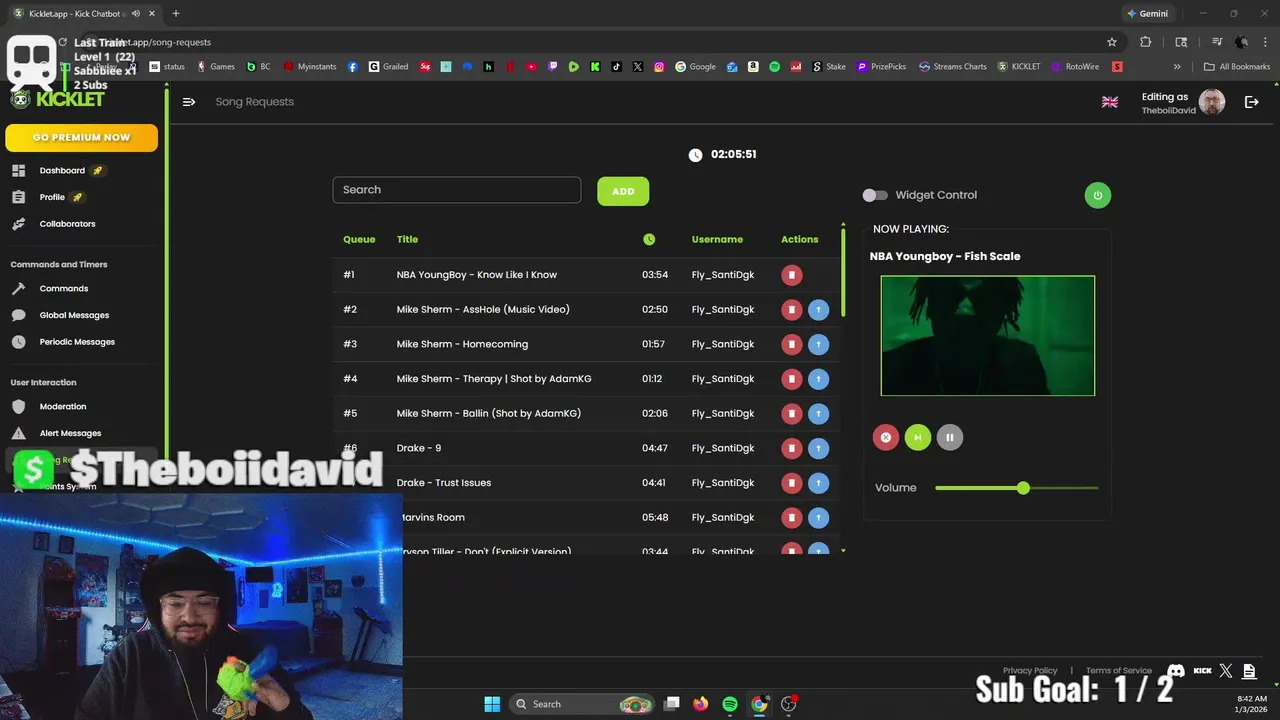
Task: Toggle the Widget Control switch
Action: (875, 195)
